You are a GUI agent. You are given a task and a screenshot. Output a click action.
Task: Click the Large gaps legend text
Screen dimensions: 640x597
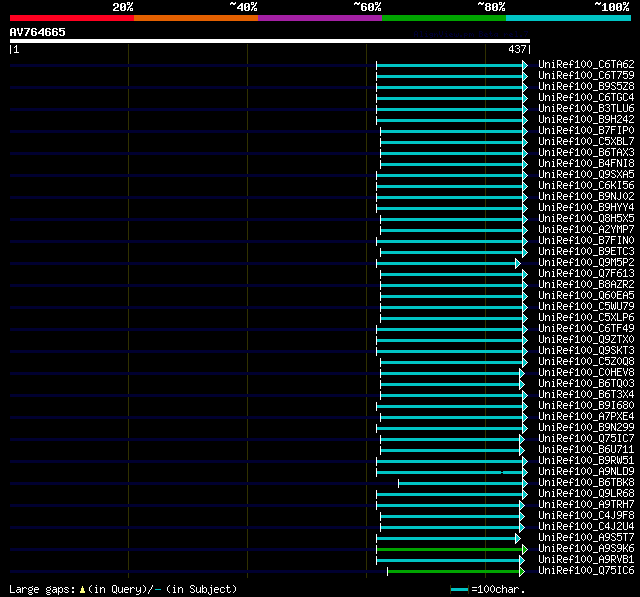point(123,589)
